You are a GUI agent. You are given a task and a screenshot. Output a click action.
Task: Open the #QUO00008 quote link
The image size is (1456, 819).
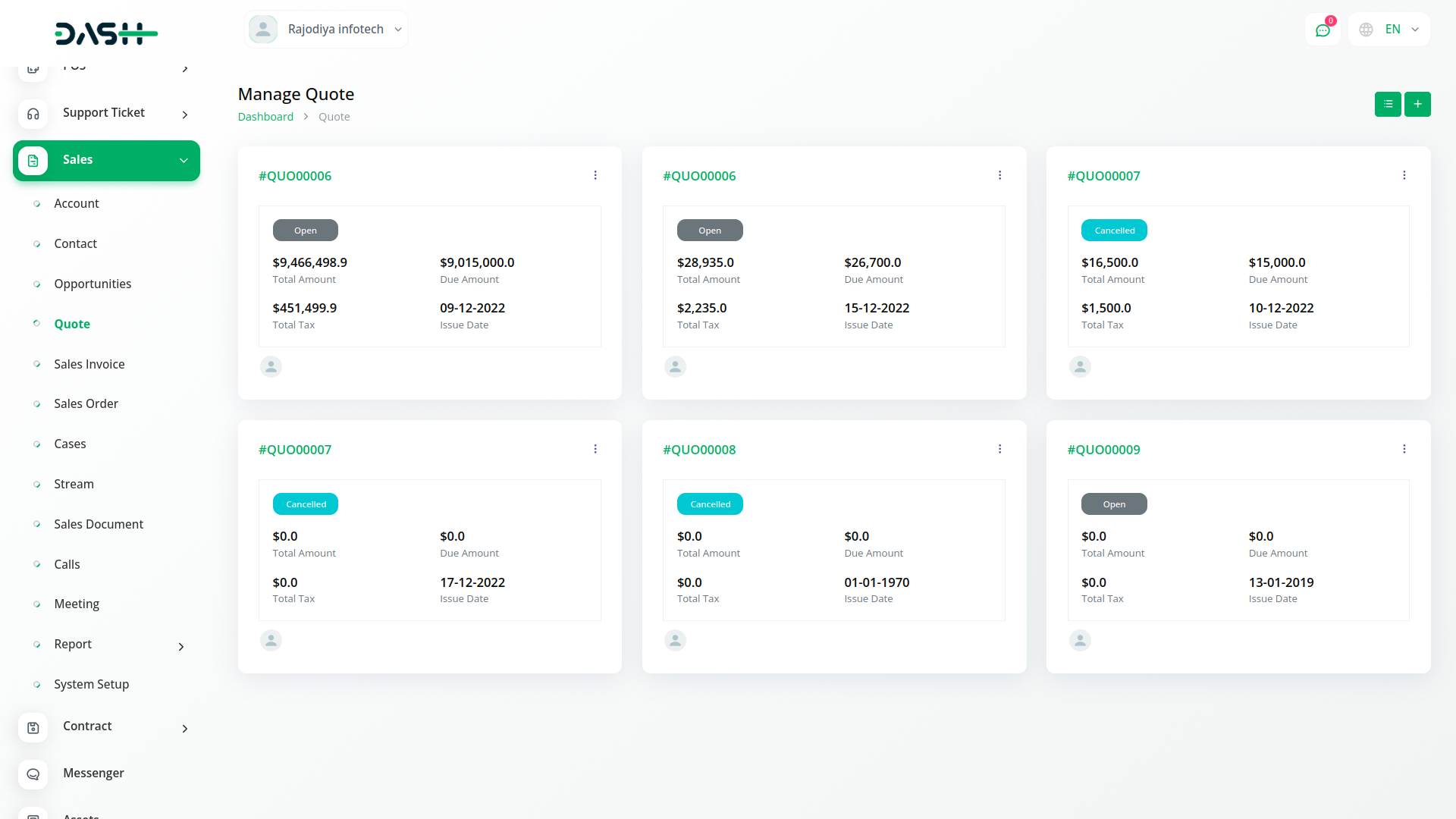pos(698,450)
